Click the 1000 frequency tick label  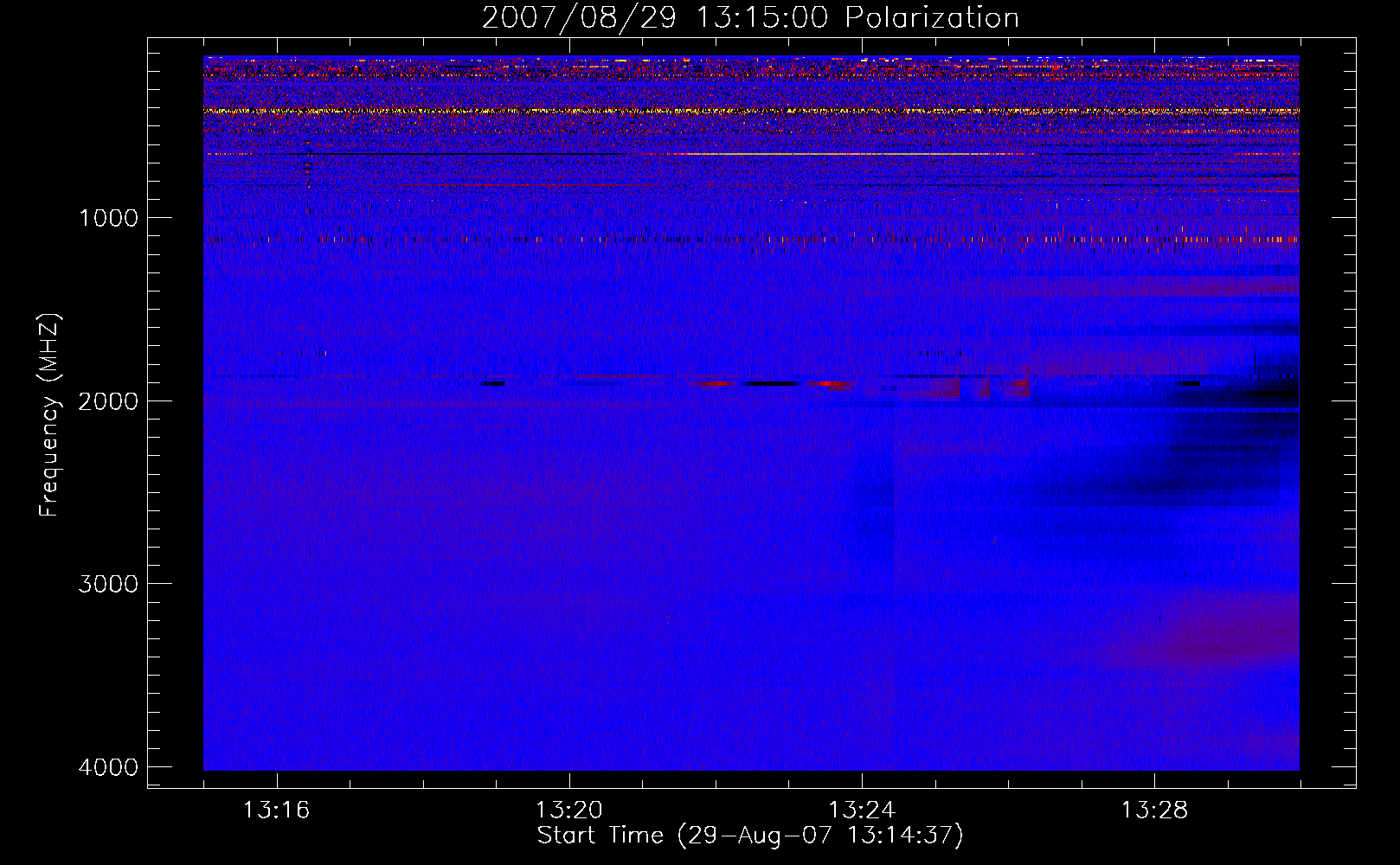pyautogui.click(x=108, y=218)
